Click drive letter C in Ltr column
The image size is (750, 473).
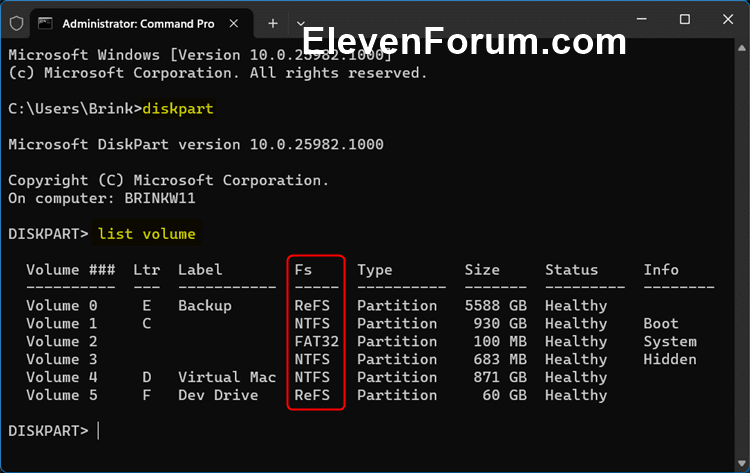point(147,323)
